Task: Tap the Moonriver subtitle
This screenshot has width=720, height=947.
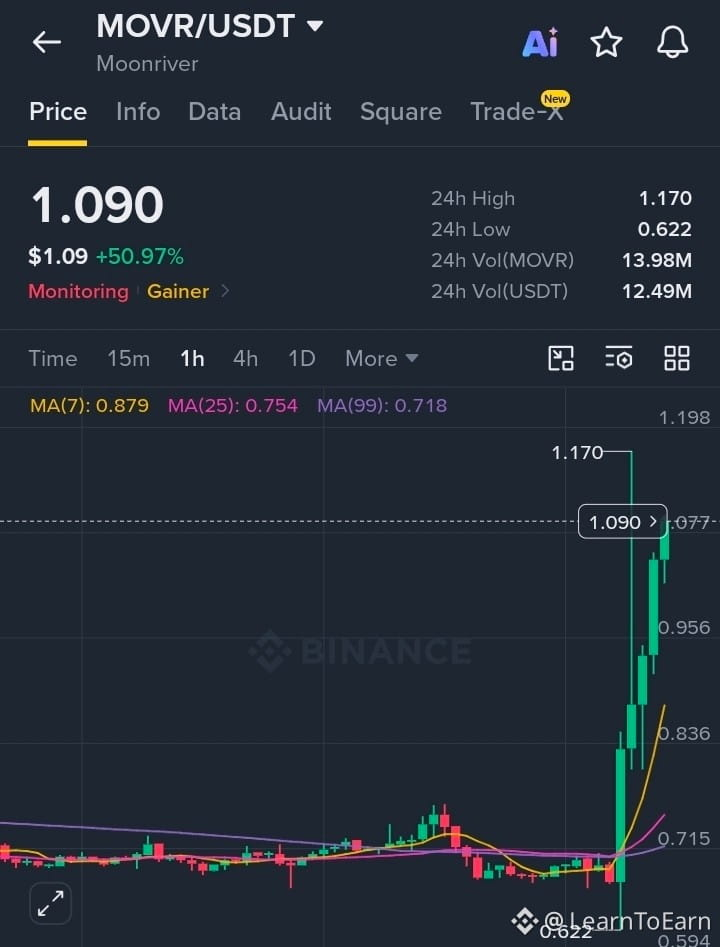Action: coord(147,64)
